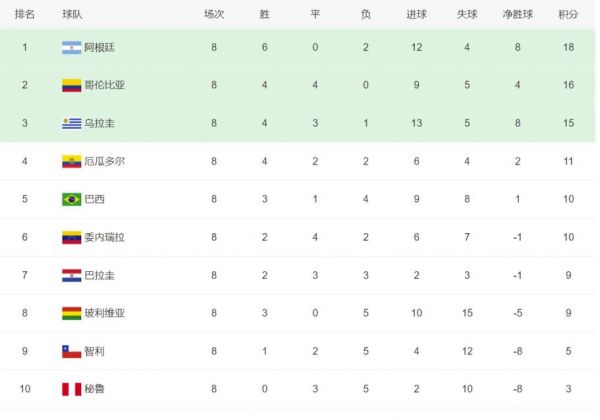This screenshot has width=600, height=420.
Task: Click the 进球 column header
Action: click(x=416, y=15)
